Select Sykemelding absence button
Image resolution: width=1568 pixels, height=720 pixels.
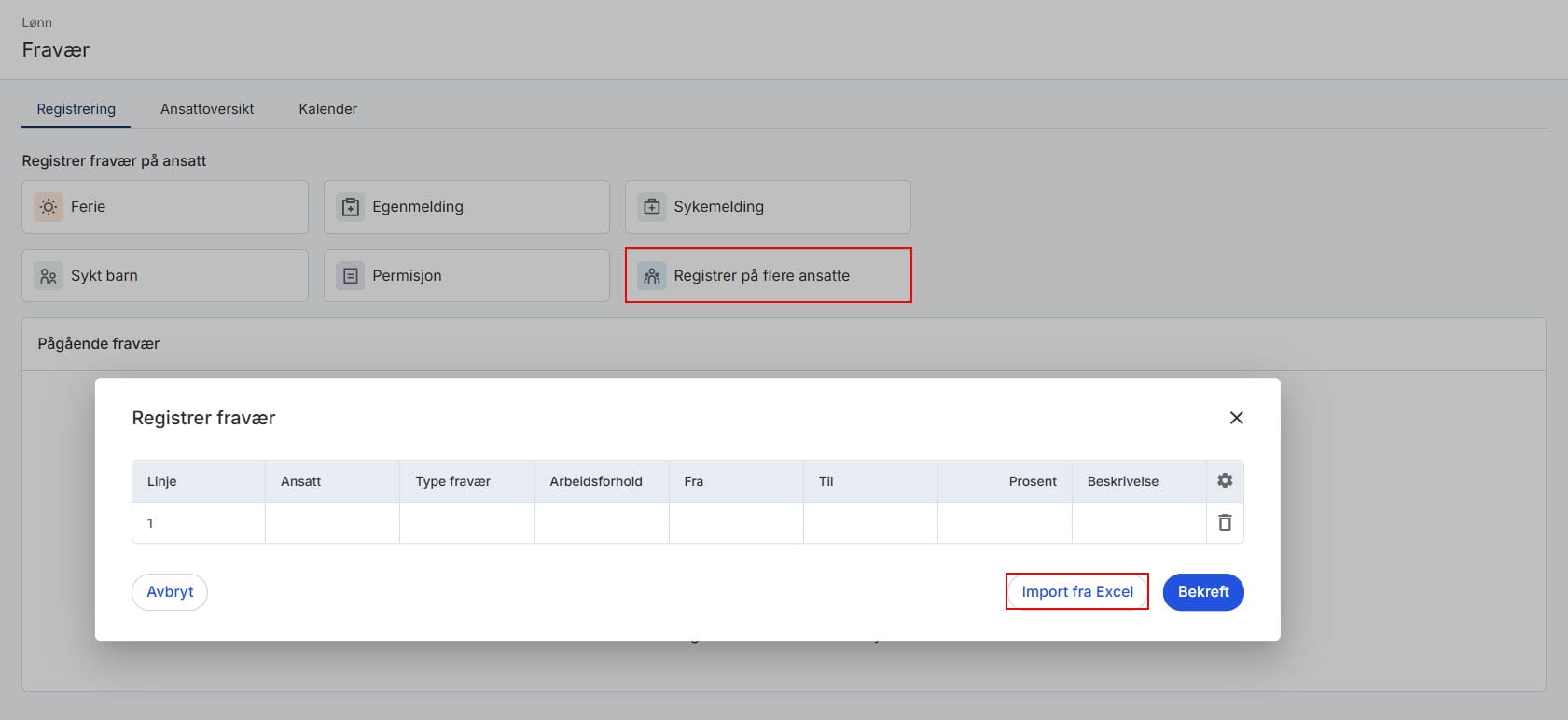(x=768, y=207)
